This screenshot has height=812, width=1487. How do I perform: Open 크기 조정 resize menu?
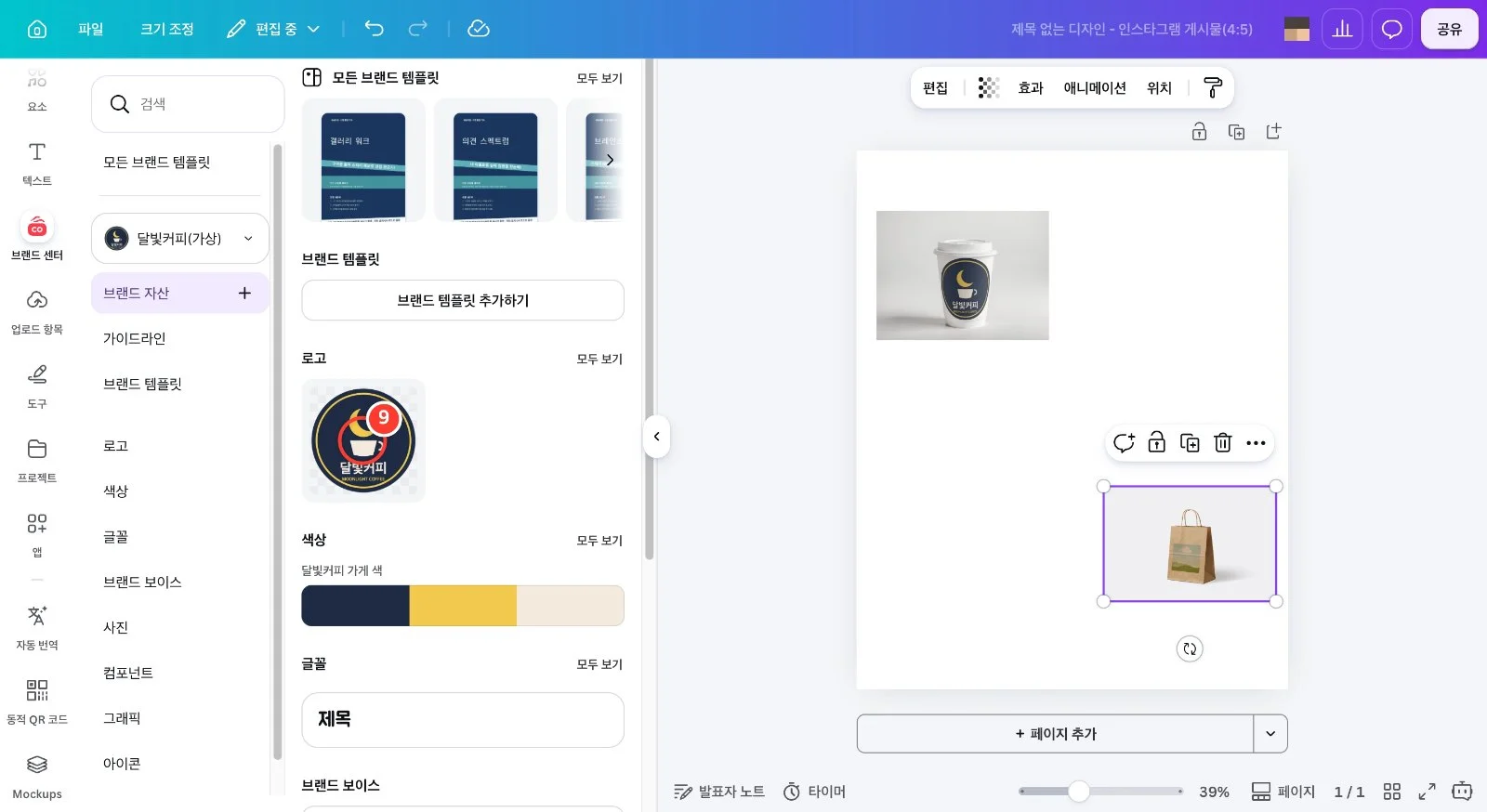click(167, 29)
